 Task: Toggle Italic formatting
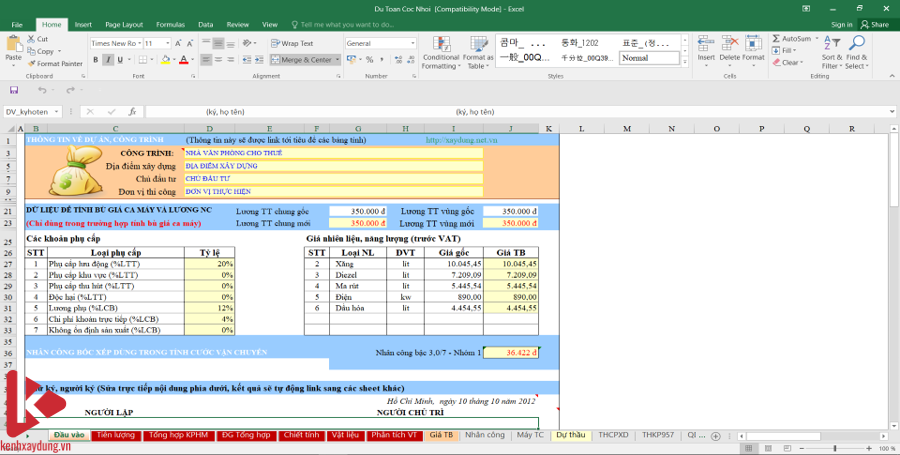tap(106, 60)
